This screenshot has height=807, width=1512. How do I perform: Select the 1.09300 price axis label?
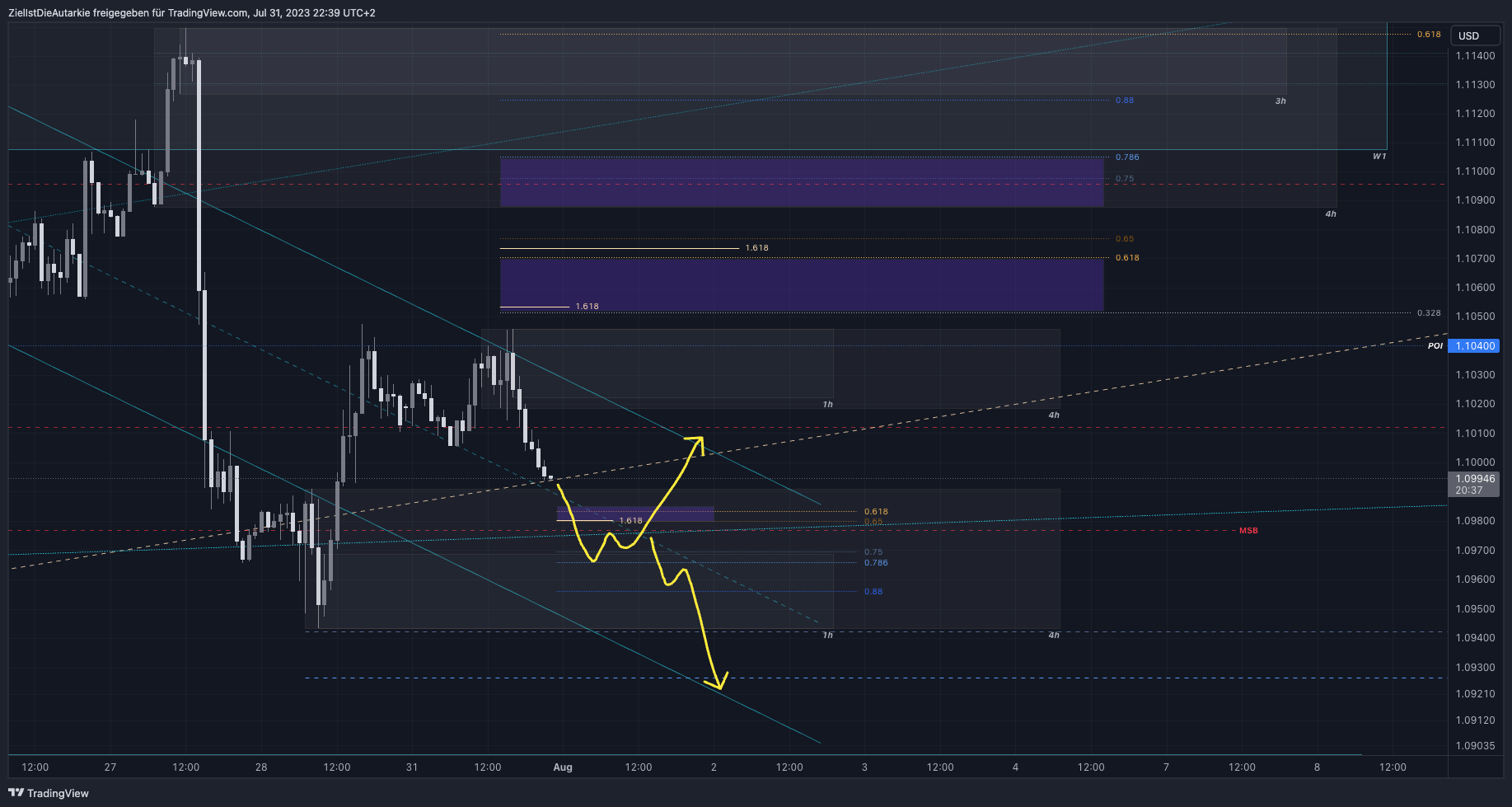click(x=1475, y=668)
